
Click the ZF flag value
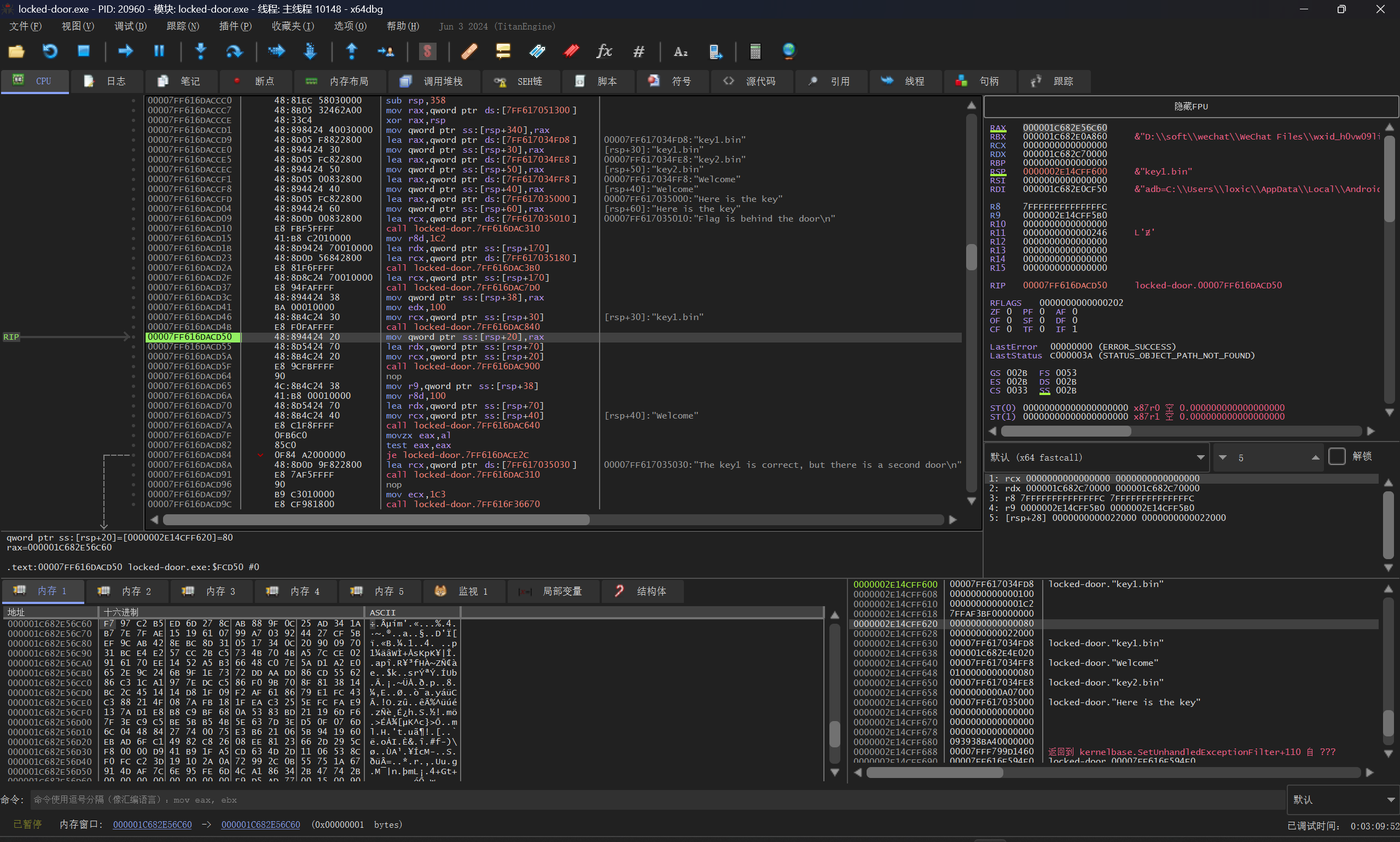tap(1009, 311)
